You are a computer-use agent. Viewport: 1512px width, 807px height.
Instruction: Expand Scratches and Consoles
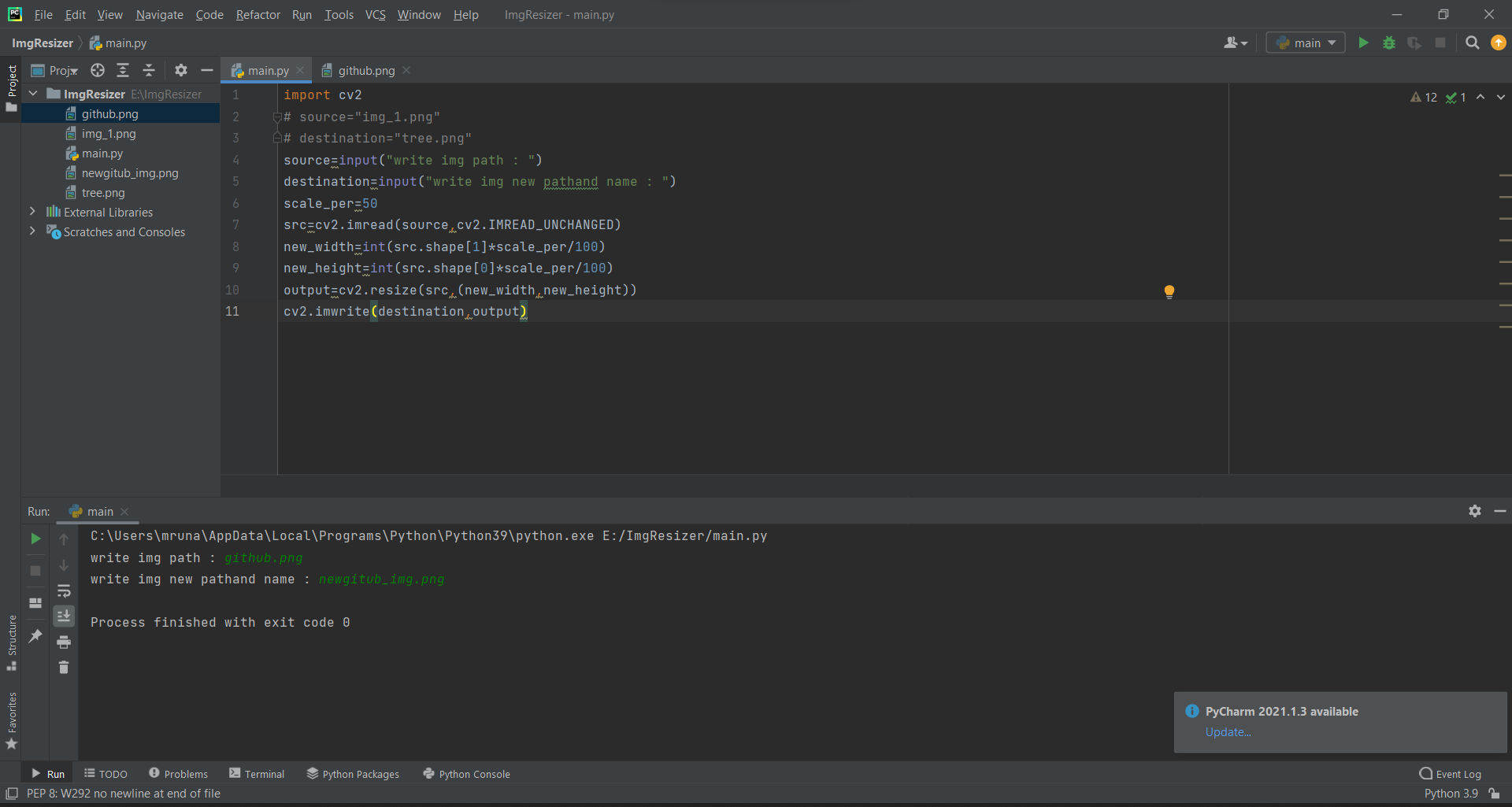coord(32,231)
